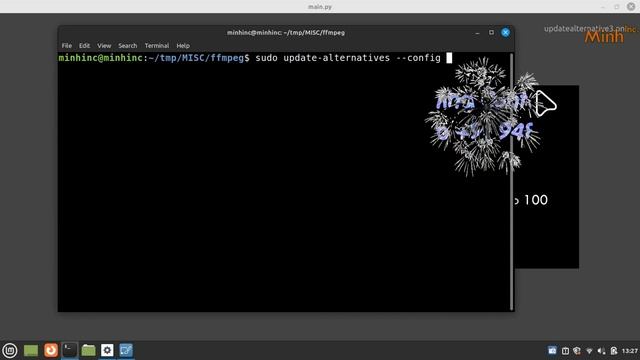
Task: Open the terminal Edit menu
Action: click(84, 46)
